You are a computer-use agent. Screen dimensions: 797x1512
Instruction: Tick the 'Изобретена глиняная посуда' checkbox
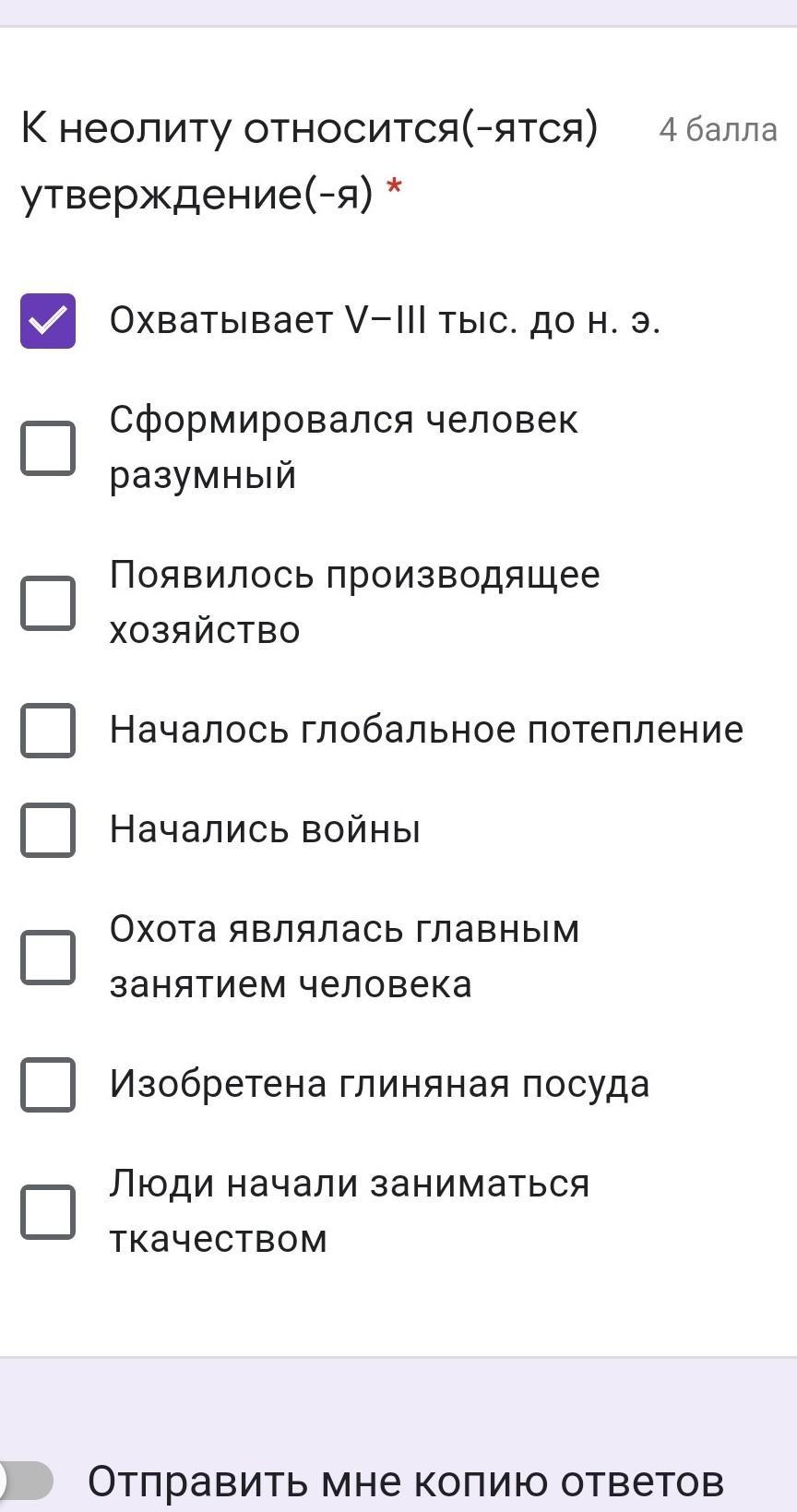click(x=48, y=1084)
